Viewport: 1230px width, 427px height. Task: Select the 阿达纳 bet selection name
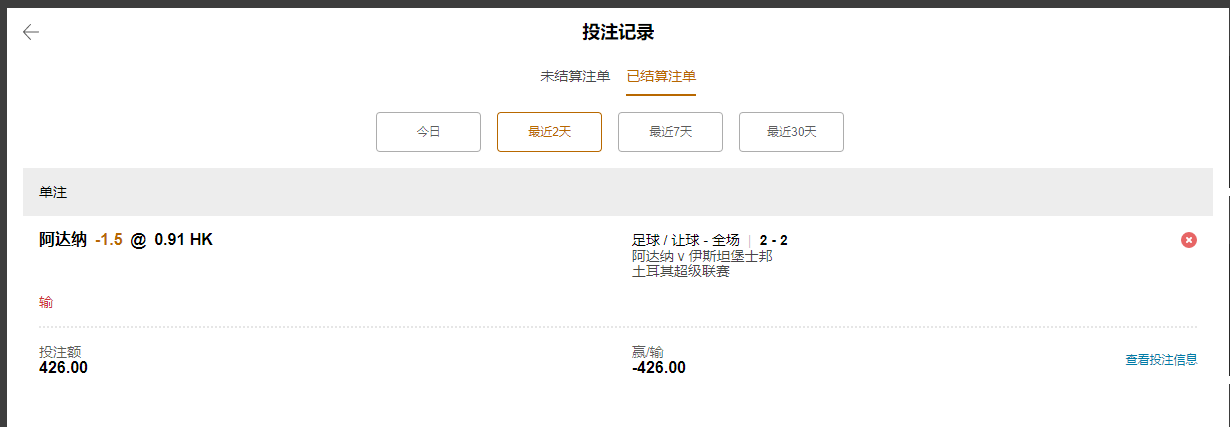click(63, 240)
